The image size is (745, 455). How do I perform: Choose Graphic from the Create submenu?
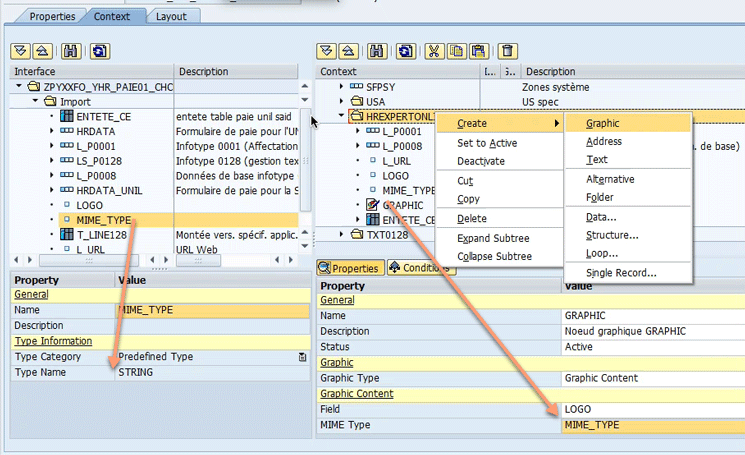[x=602, y=123]
